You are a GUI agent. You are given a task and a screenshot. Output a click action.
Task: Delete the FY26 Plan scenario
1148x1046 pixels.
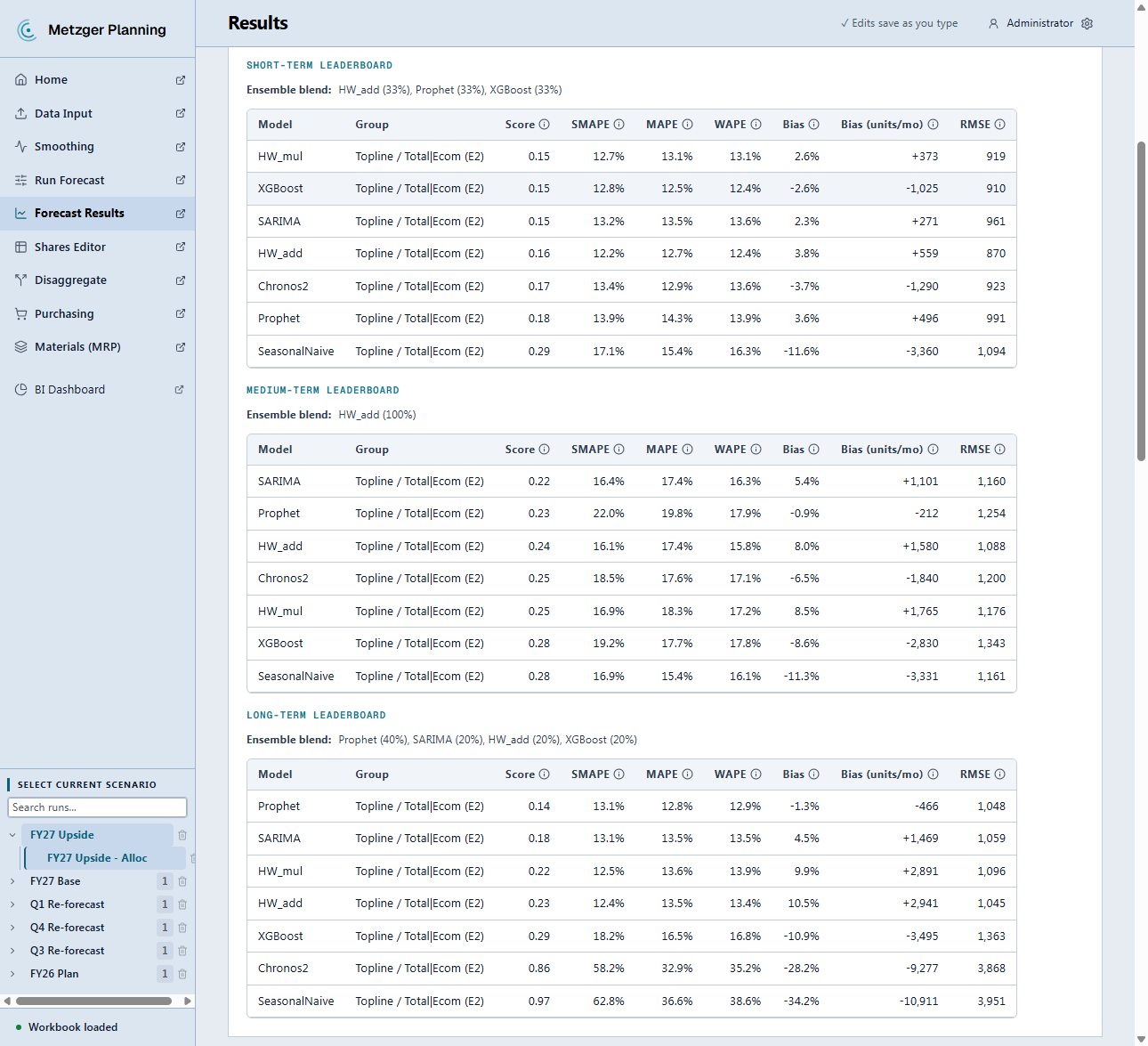182,974
